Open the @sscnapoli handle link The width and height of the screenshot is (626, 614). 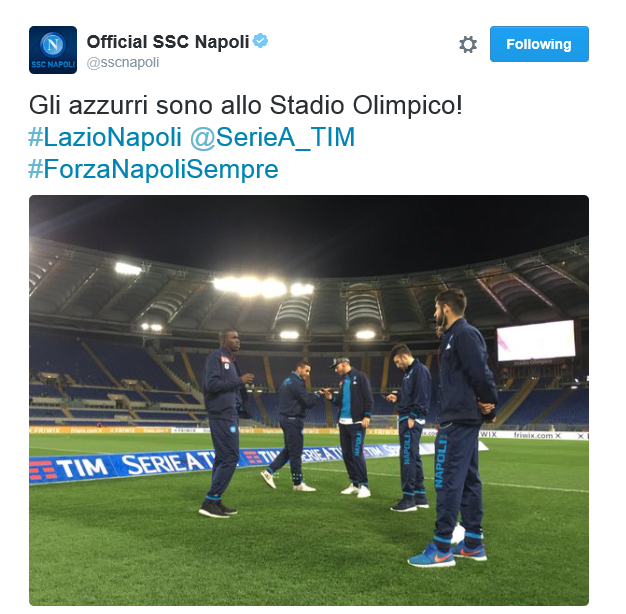(x=123, y=63)
